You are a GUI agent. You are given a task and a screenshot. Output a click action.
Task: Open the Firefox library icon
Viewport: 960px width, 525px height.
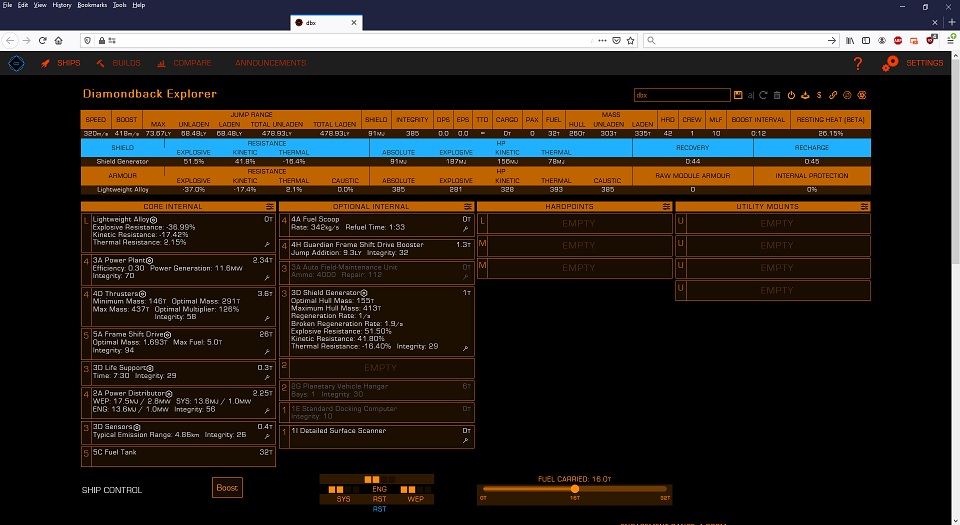[x=850, y=40]
